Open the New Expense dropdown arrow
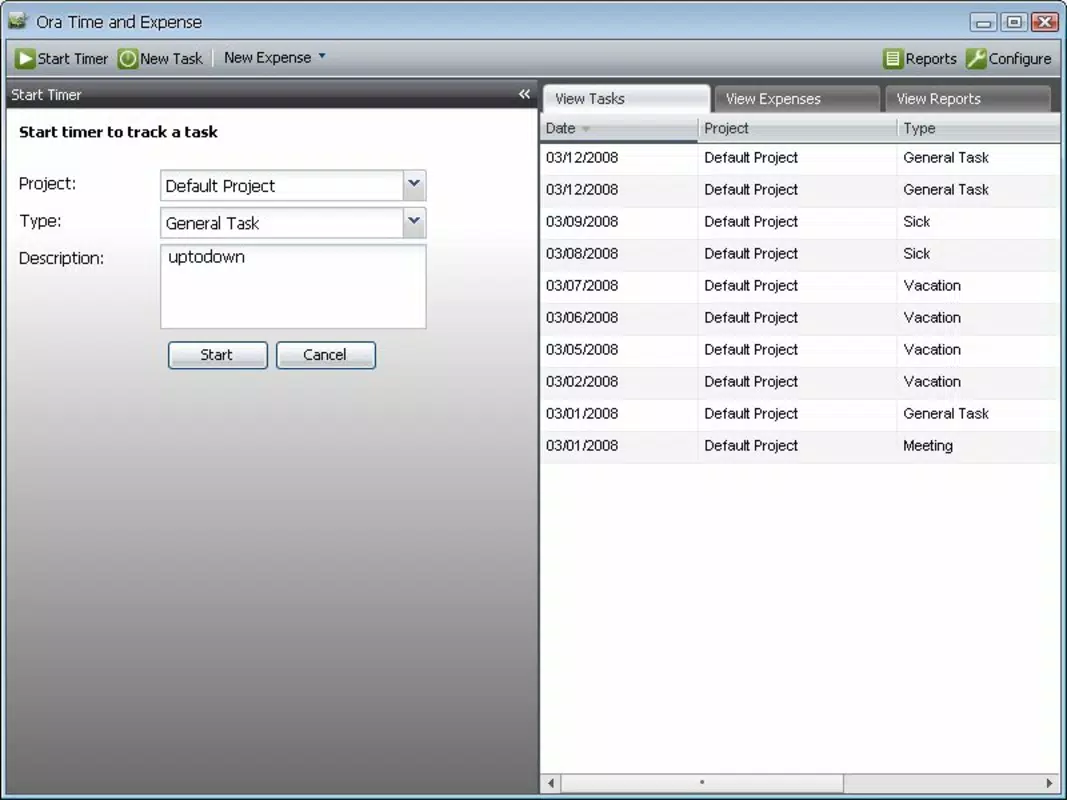This screenshot has width=1067, height=800. pyautogui.click(x=323, y=56)
